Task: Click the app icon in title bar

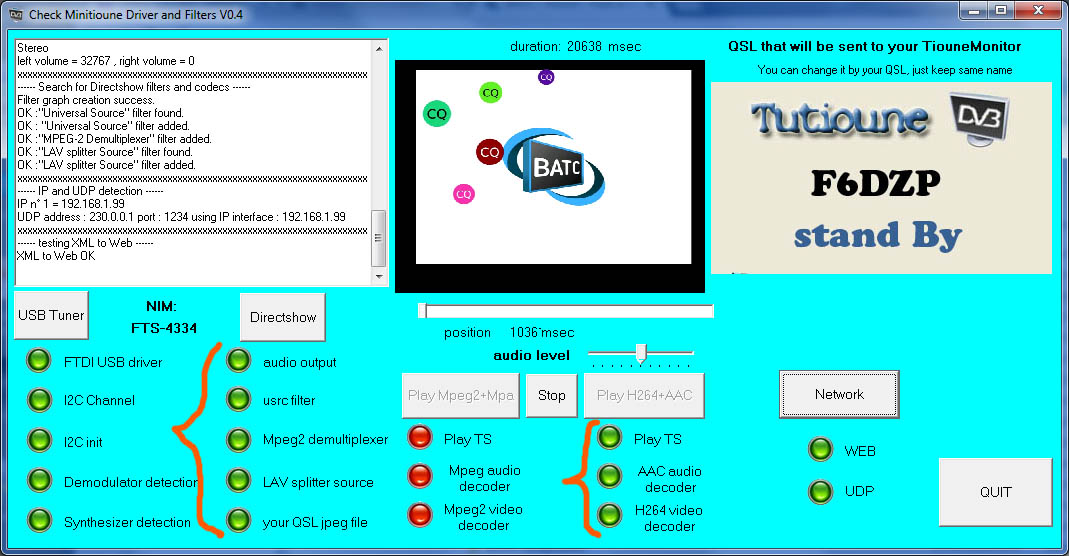Action: click(x=16, y=14)
